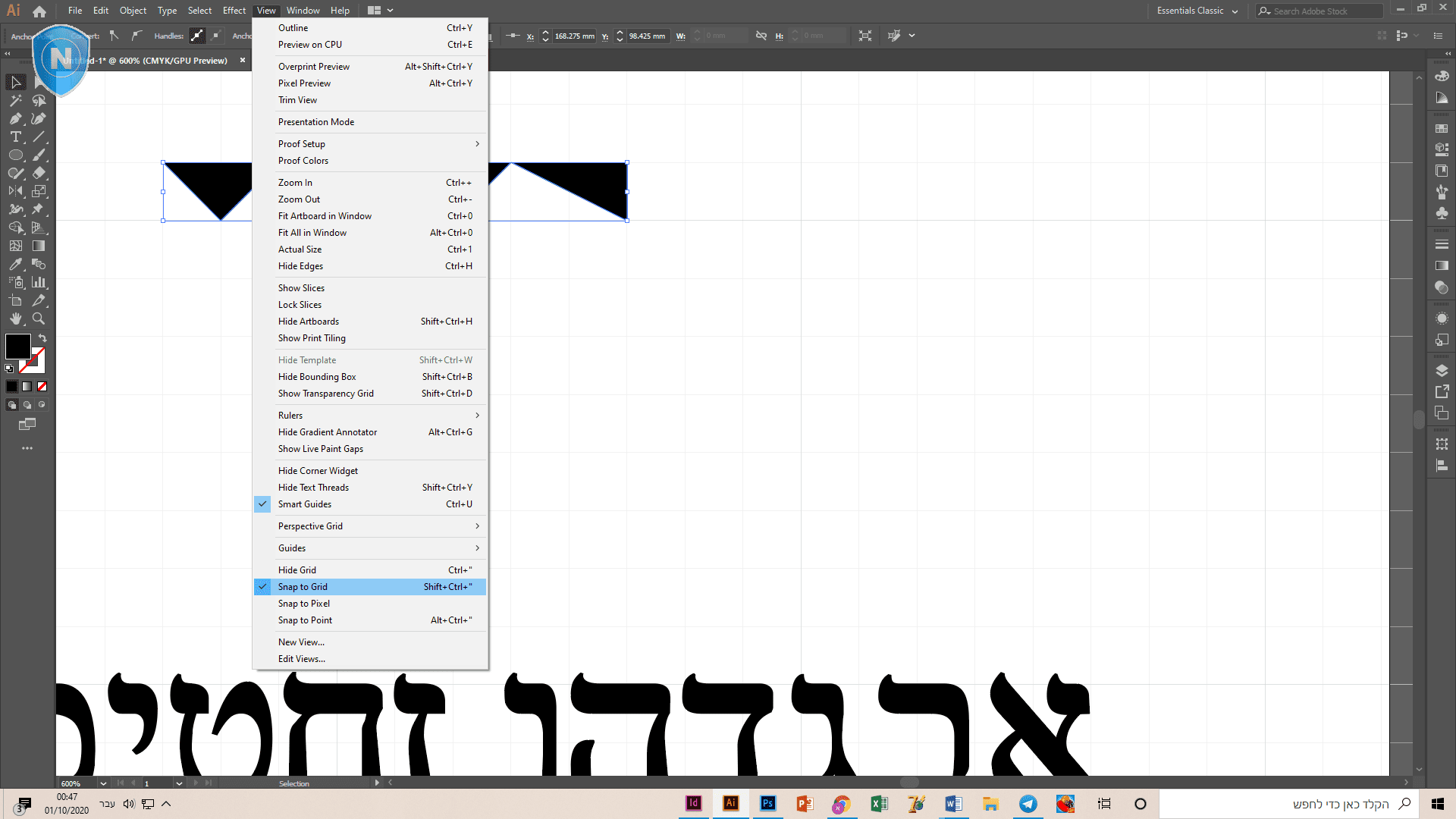Select the Eraser tool

39,174
